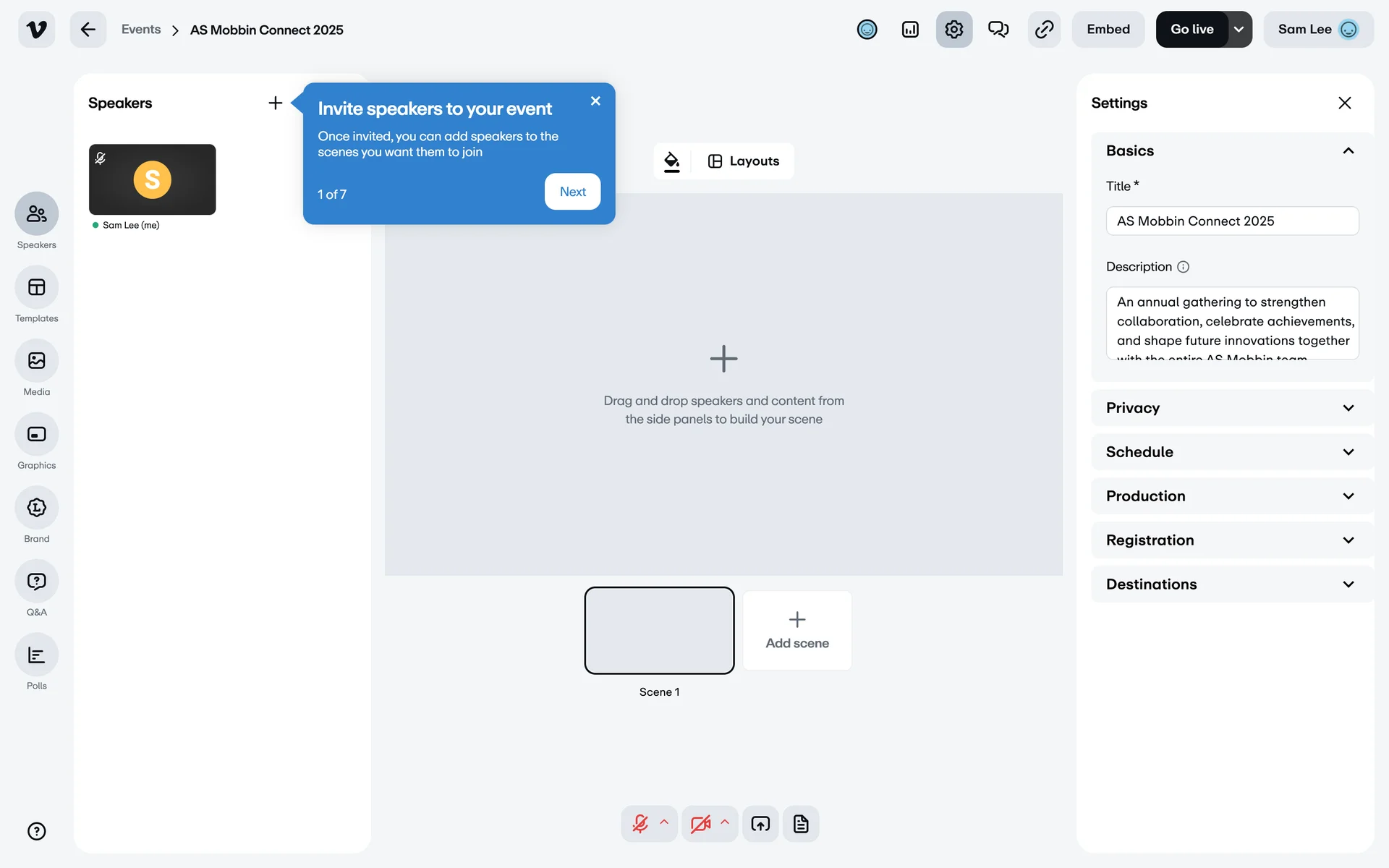Click the share screen icon
The width and height of the screenshot is (1389, 868).
point(760,824)
